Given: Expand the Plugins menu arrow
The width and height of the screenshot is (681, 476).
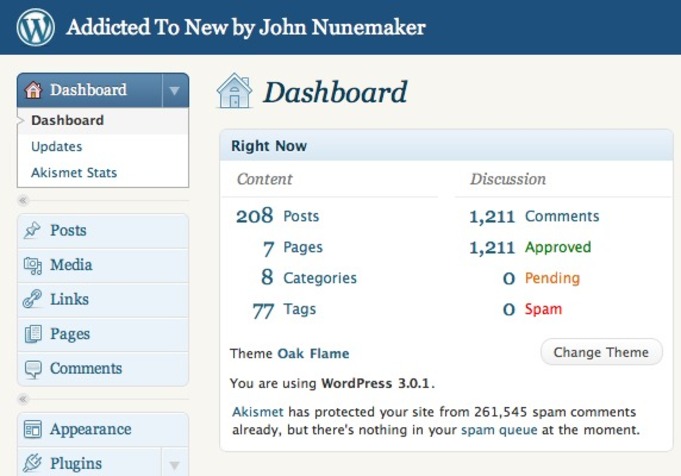Looking at the screenshot, I should click(175, 465).
